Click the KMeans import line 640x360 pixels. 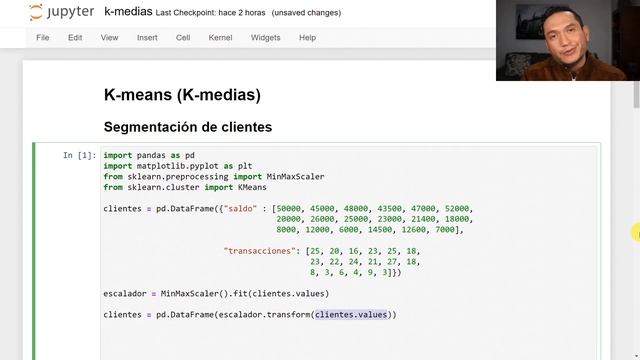point(185,187)
